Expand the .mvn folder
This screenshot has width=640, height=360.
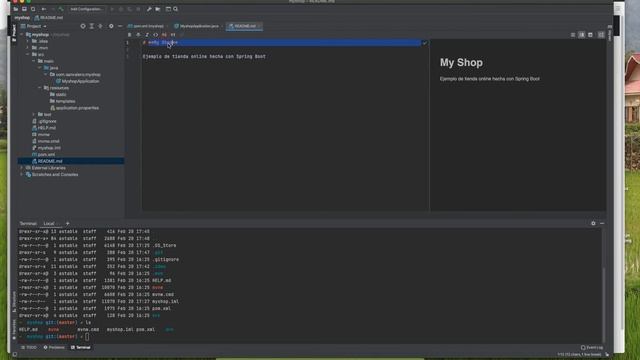pyautogui.click(x=28, y=48)
